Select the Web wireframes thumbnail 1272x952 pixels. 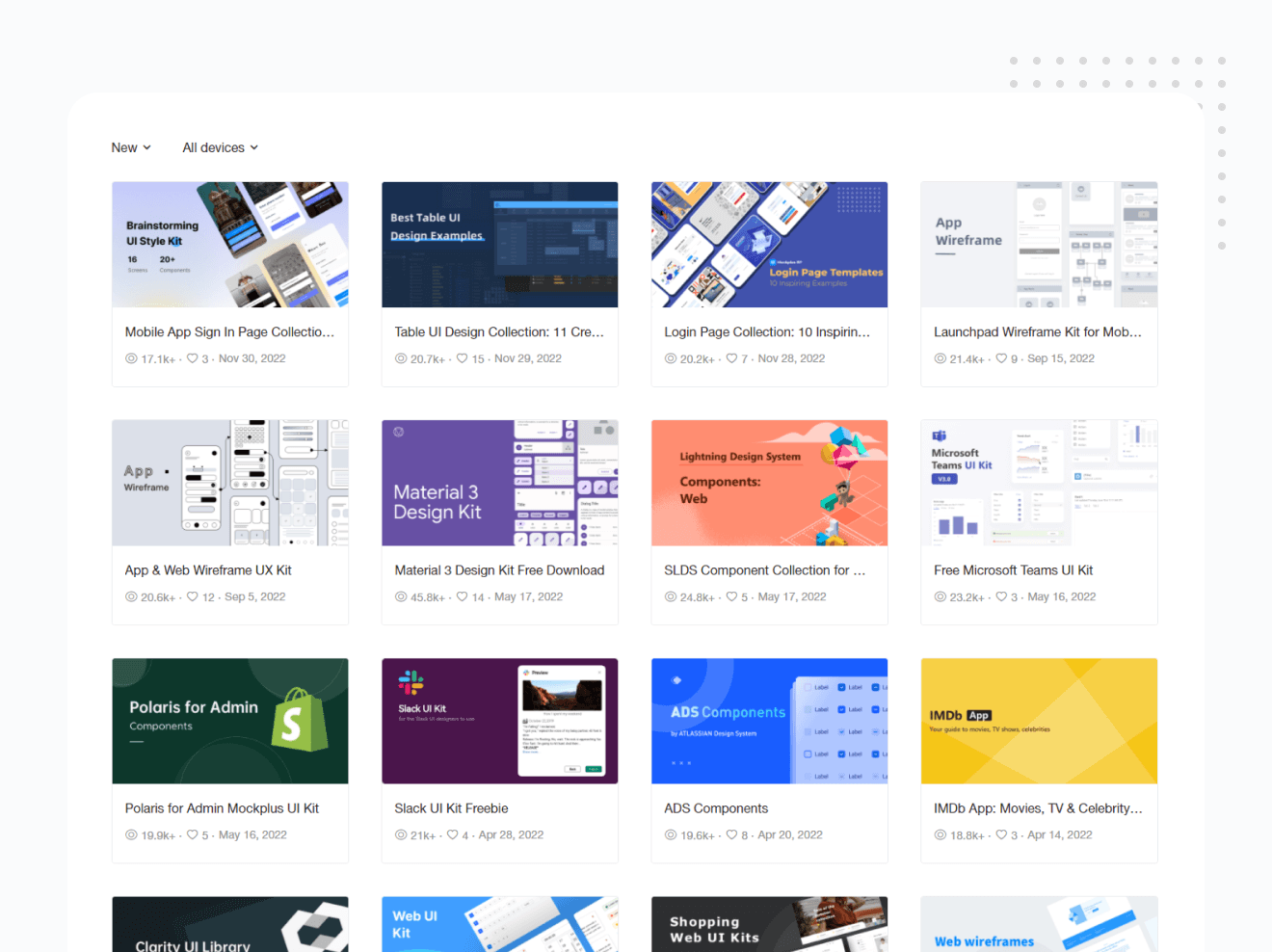[x=1039, y=924]
